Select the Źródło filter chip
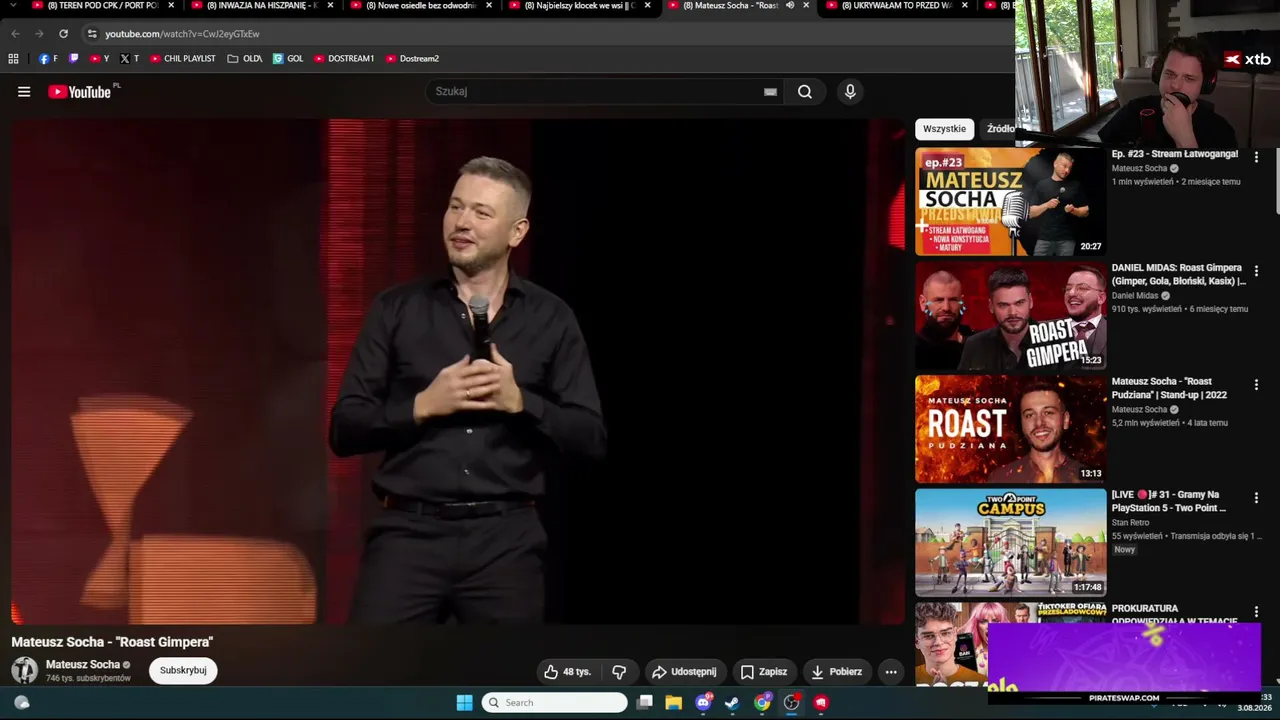The height and width of the screenshot is (720, 1280). (1001, 129)
